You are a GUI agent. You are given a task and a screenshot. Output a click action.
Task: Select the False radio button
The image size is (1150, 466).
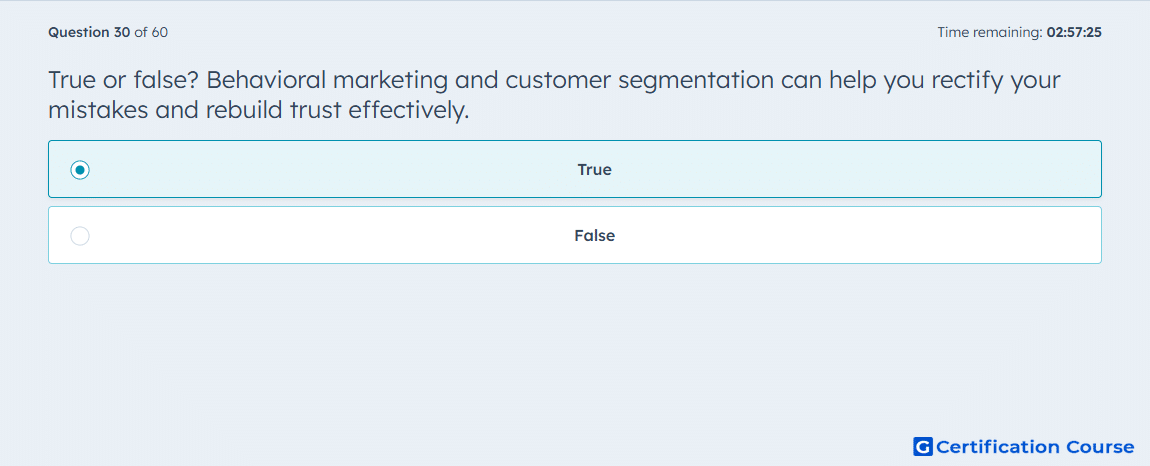80,236
